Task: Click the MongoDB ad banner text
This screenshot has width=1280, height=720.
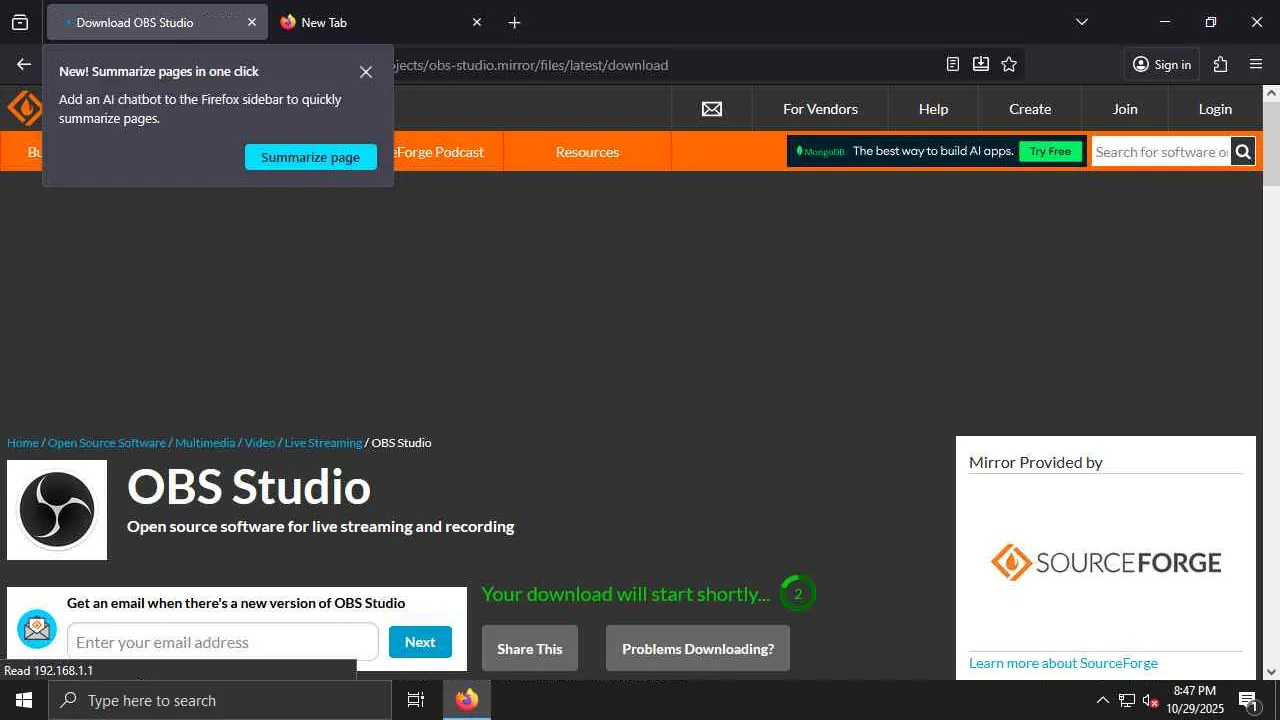Action: [933, 152]
